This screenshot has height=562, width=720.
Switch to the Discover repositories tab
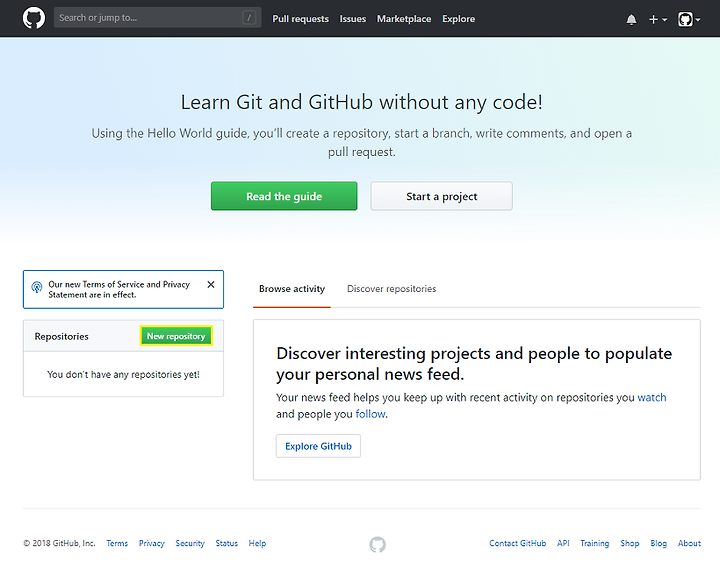tap(392, 289)
